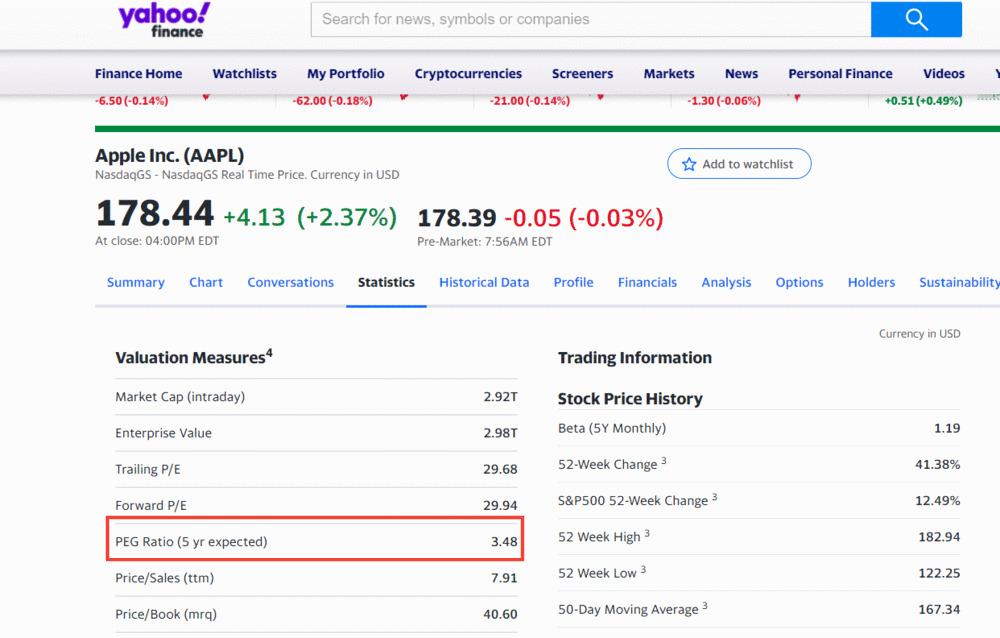Select Cryptocurrencies in the top navigation
The image size is (1000, 638).
tap(468, 73)
